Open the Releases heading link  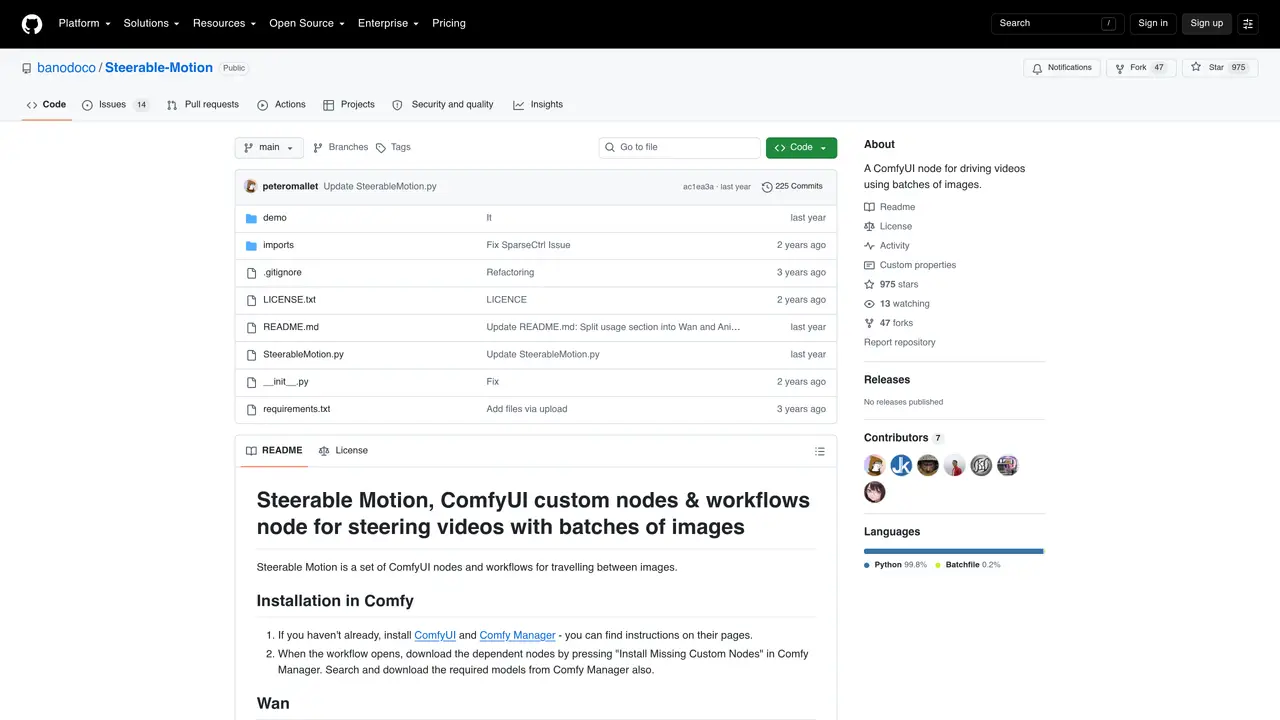[887, 380]
